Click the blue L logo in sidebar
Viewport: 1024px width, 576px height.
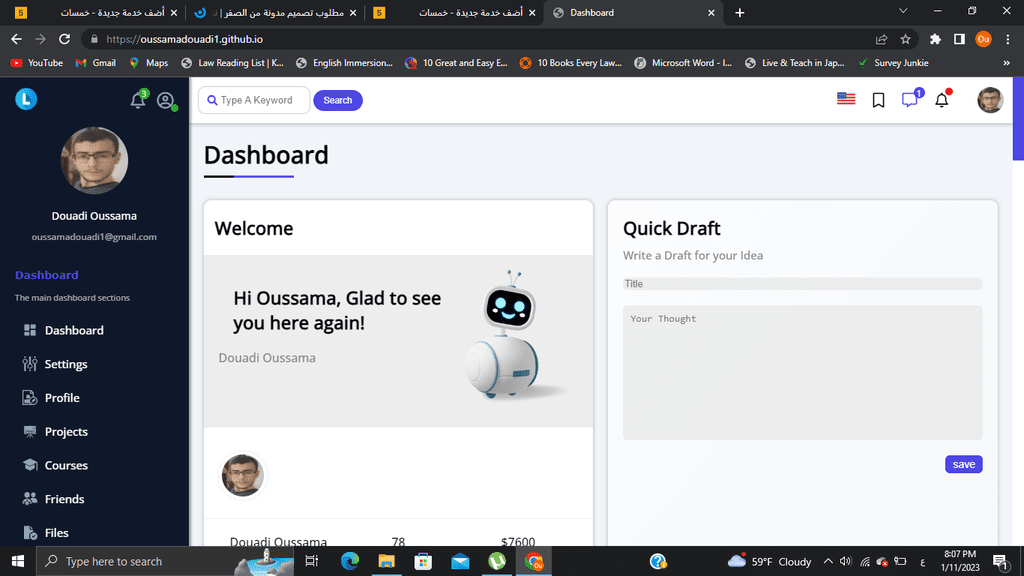(x=26, y=99)
